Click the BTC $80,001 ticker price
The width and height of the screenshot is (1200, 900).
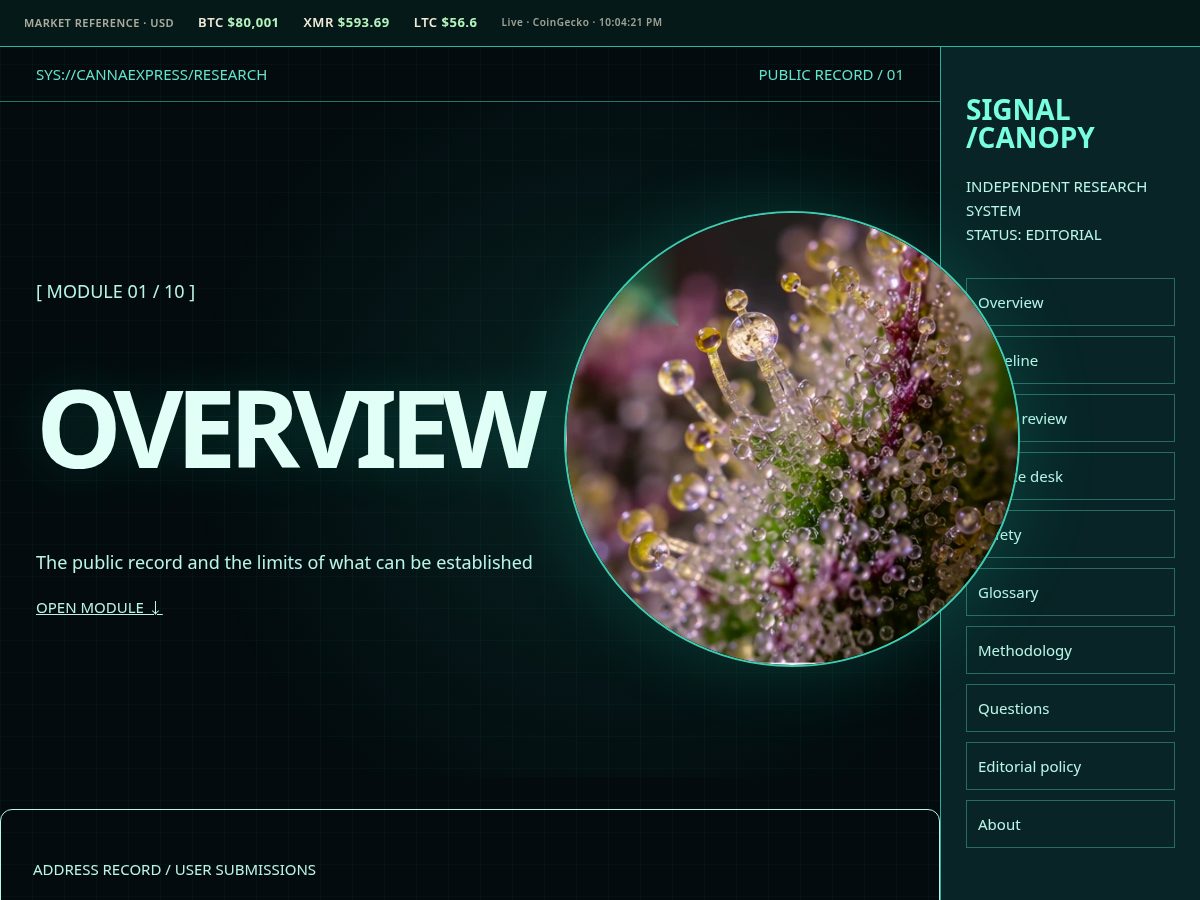[x=238, y=22]
